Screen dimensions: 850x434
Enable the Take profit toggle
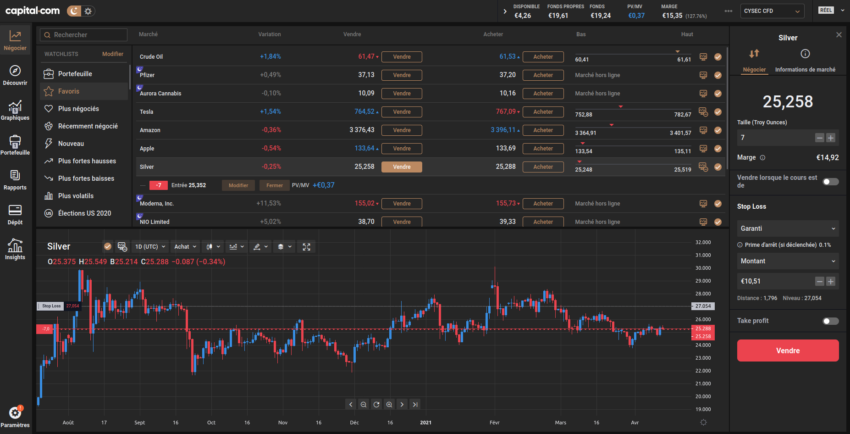[x=829, y=321]
